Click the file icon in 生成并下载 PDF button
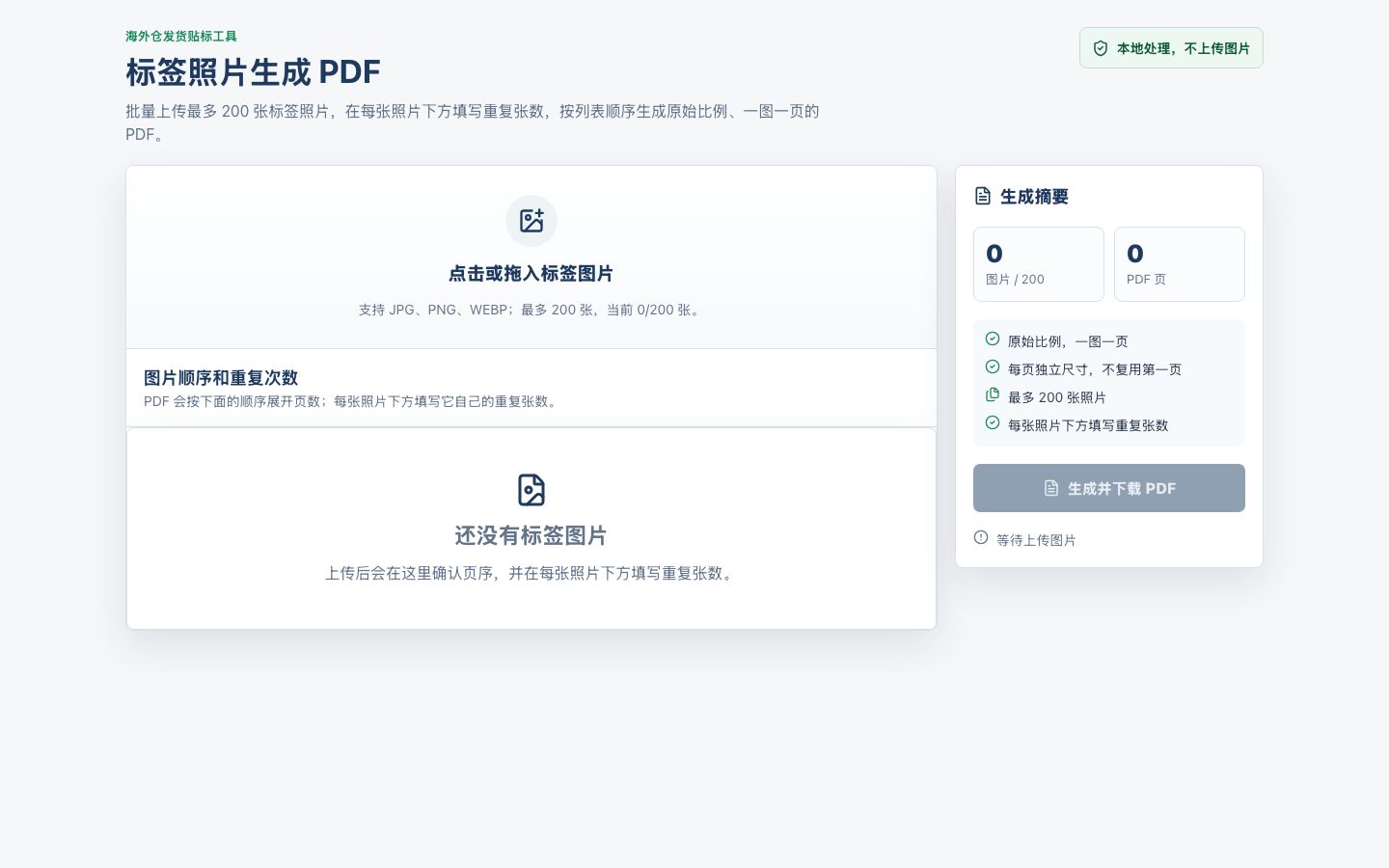The image size is (1389, 868). (x=1051, y=488)
